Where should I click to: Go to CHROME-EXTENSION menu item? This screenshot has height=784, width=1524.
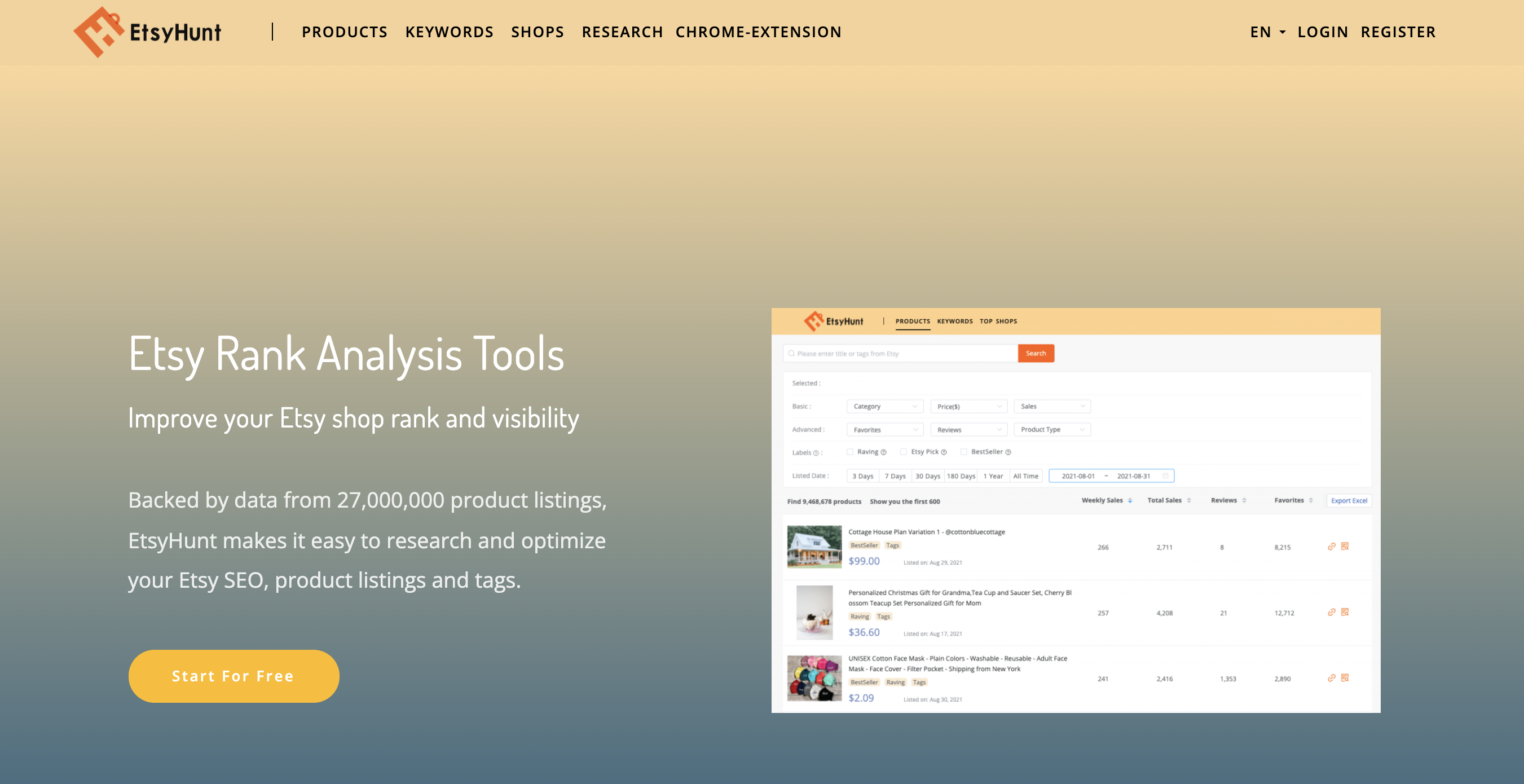pos(759,32)
